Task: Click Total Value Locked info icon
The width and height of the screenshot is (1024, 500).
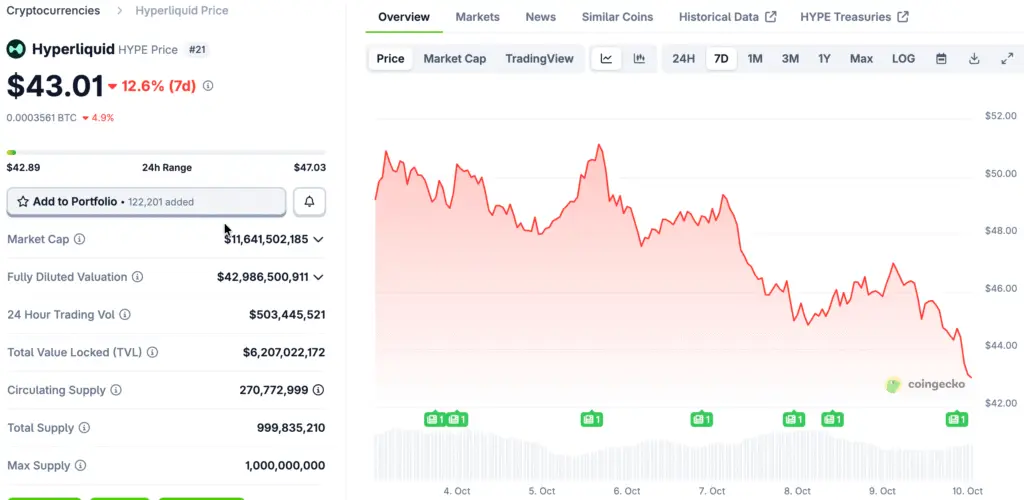Action: tap(152, 353)
